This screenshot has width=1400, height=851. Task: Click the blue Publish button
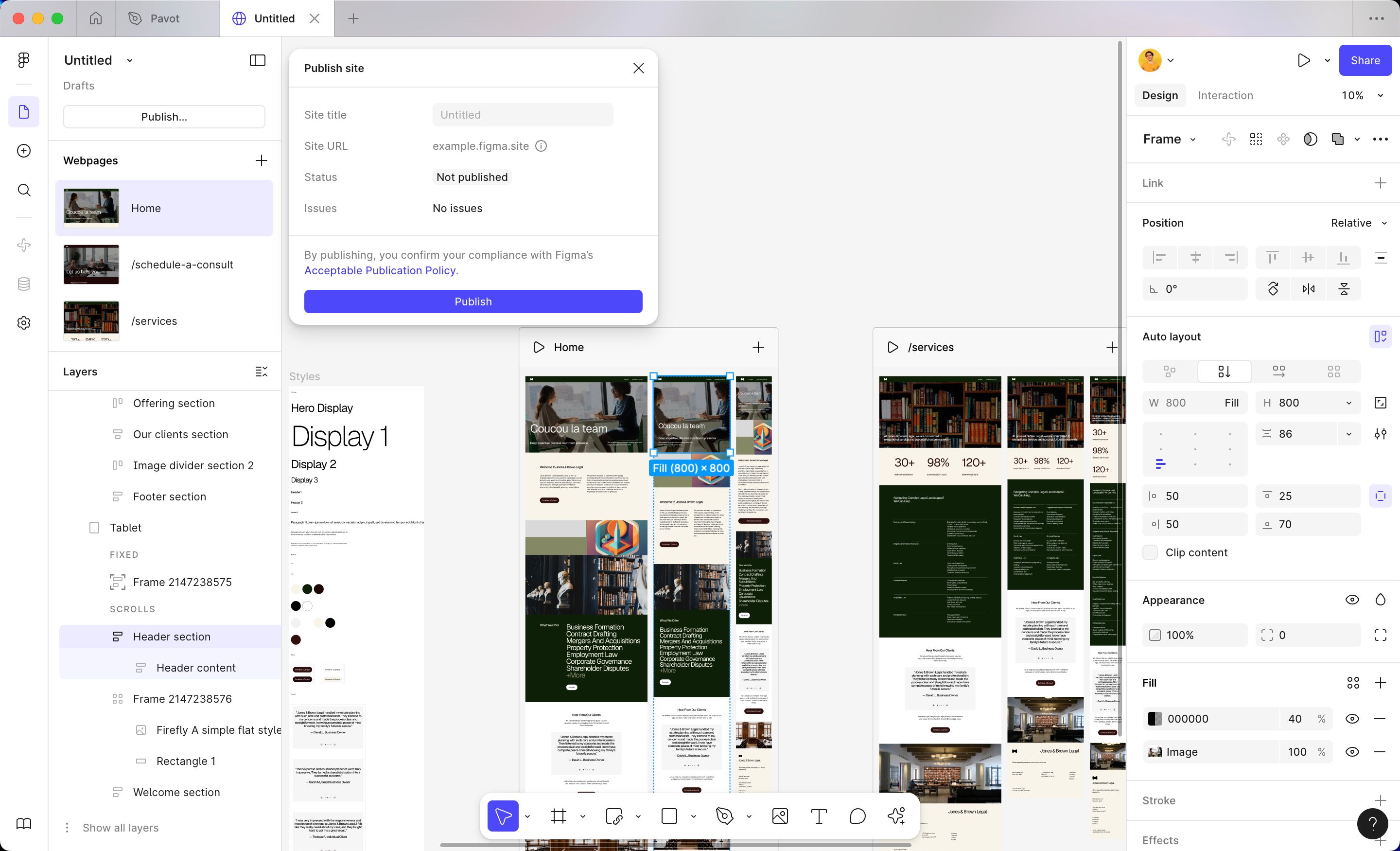472,301
